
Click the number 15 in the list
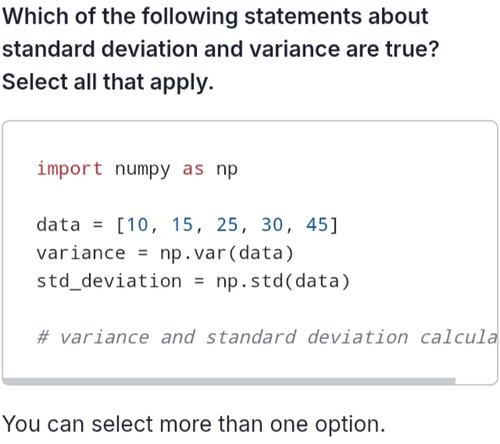click(182, 225)
